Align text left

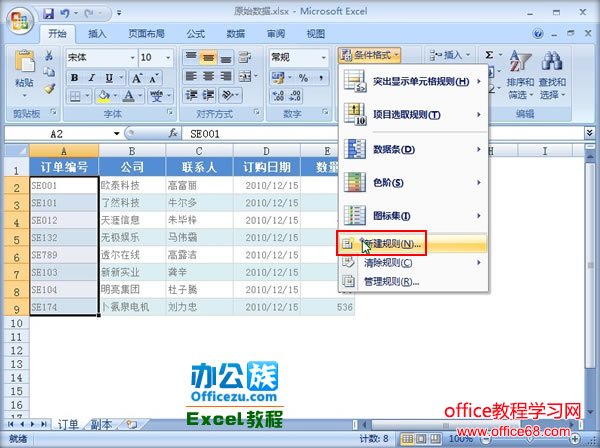point(191,76)
